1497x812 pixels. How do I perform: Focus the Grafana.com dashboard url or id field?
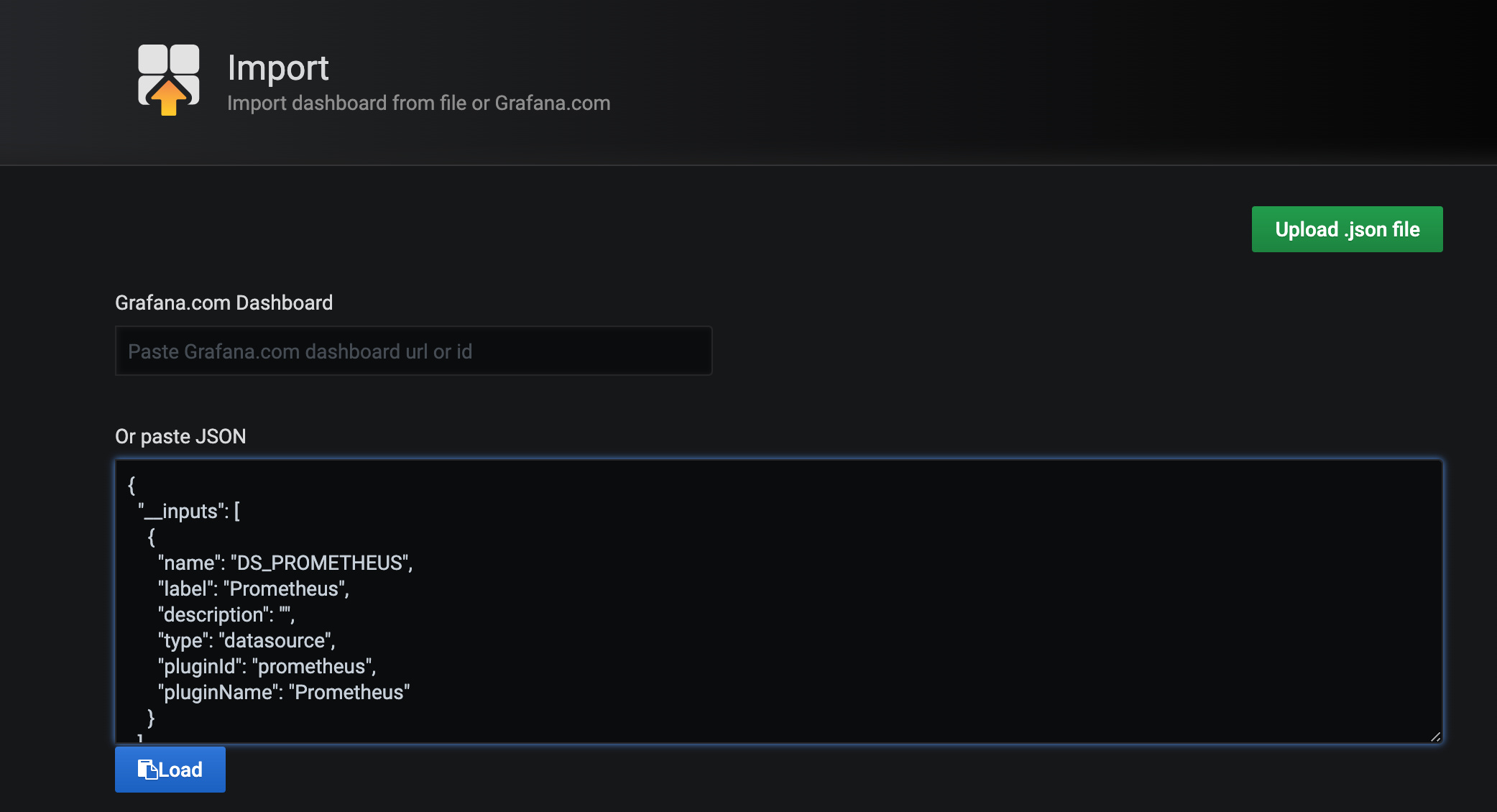(x=413, y=351)
